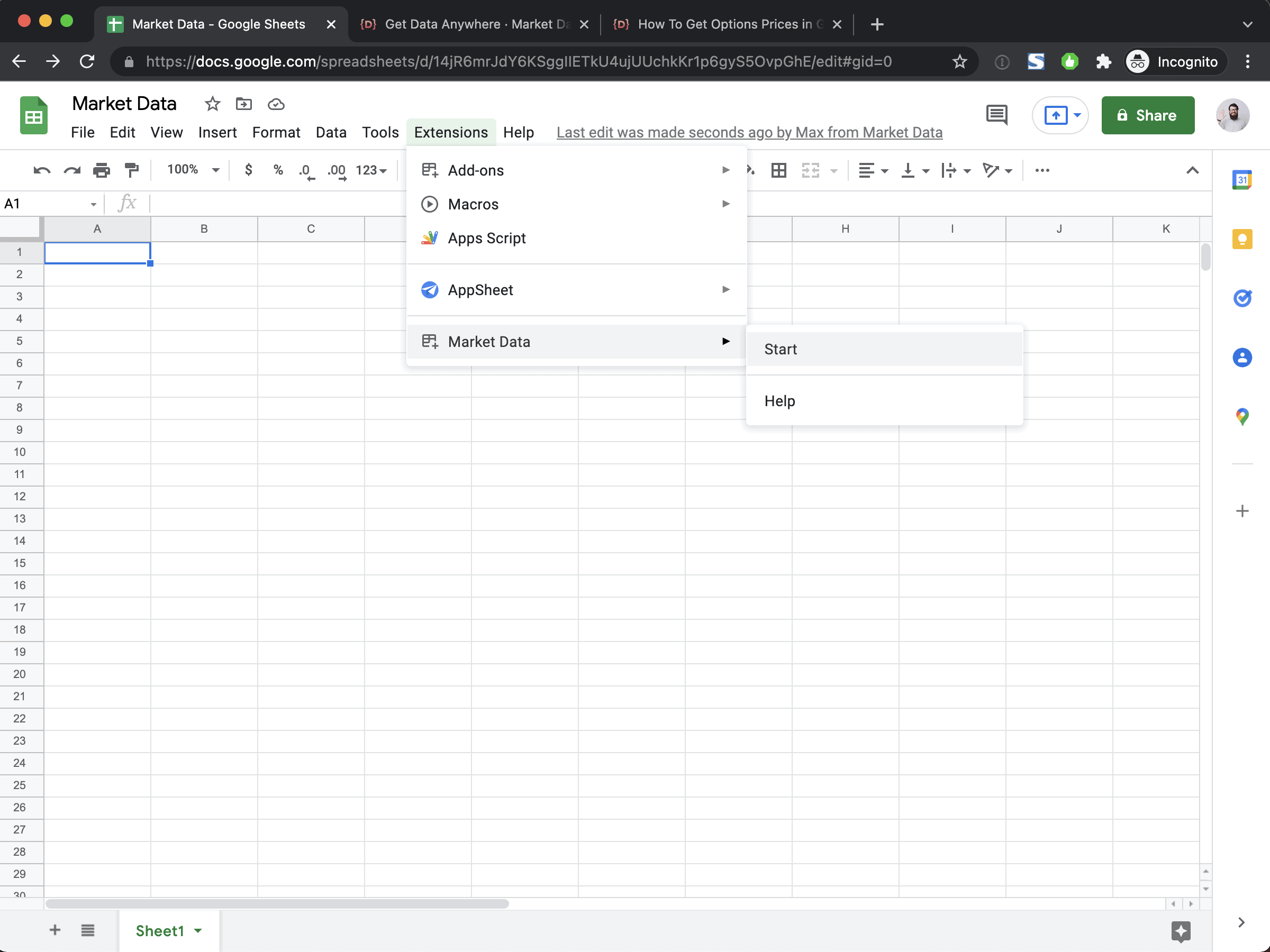Open the All Sheets list icon
Image resolution: width=1270 pixels, height=952 pixels.
88,930
